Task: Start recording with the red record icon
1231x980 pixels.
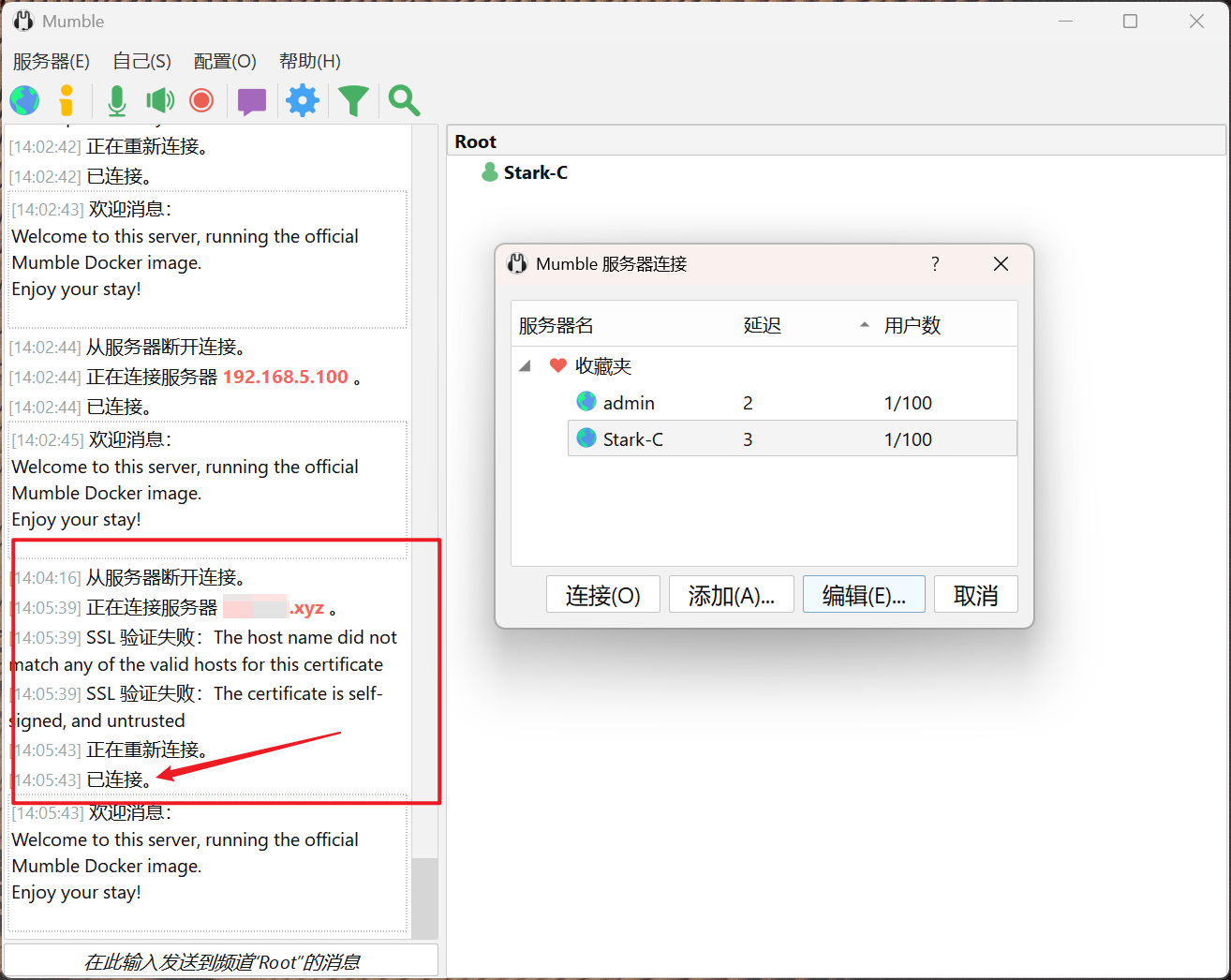Action: (201, 100)
